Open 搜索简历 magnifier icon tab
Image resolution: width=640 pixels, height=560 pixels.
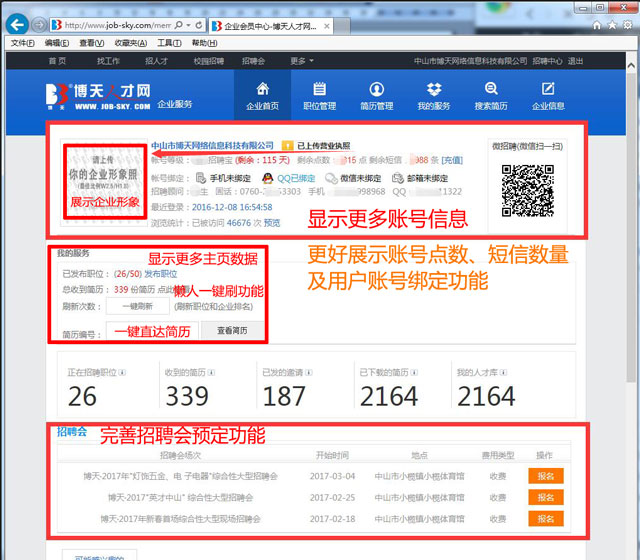pyautogui.click(x=491, y=96)
